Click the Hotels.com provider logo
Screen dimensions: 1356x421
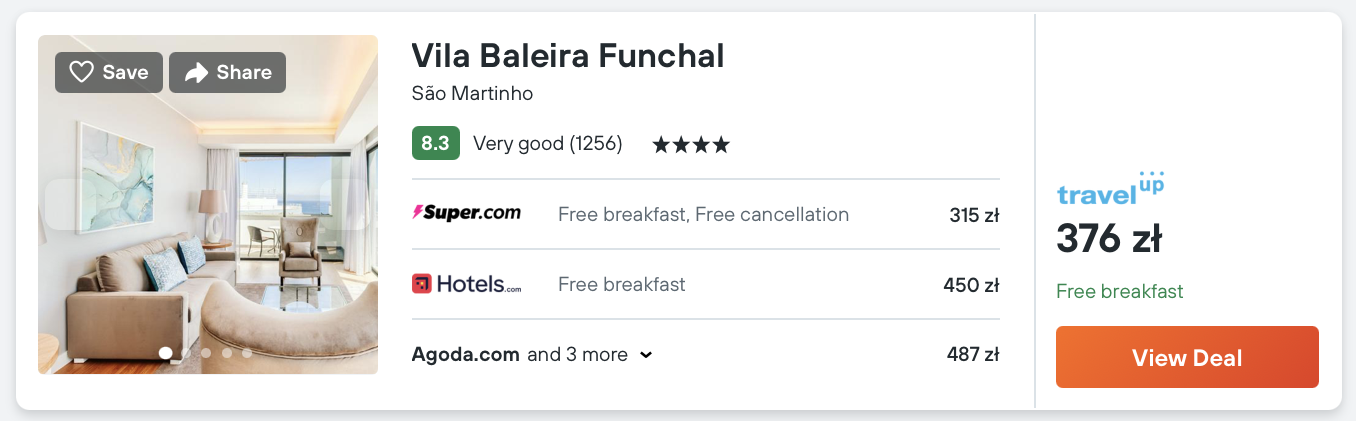pyautogui.click(x=466, y=284)
